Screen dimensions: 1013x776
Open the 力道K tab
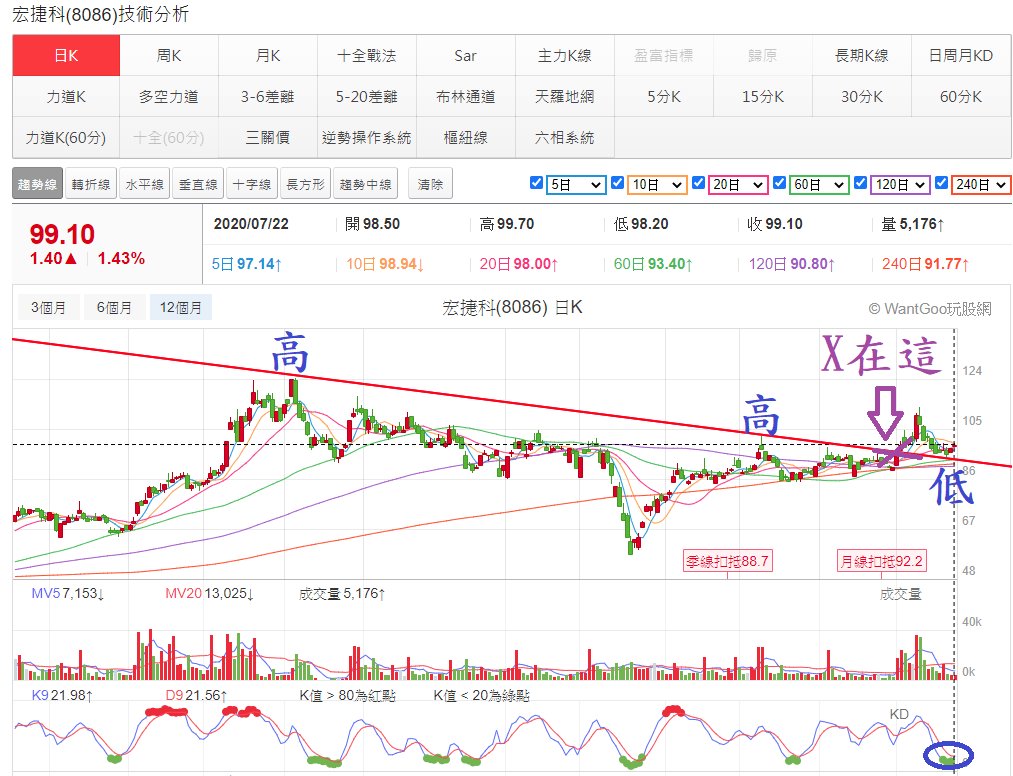[66, 97]
